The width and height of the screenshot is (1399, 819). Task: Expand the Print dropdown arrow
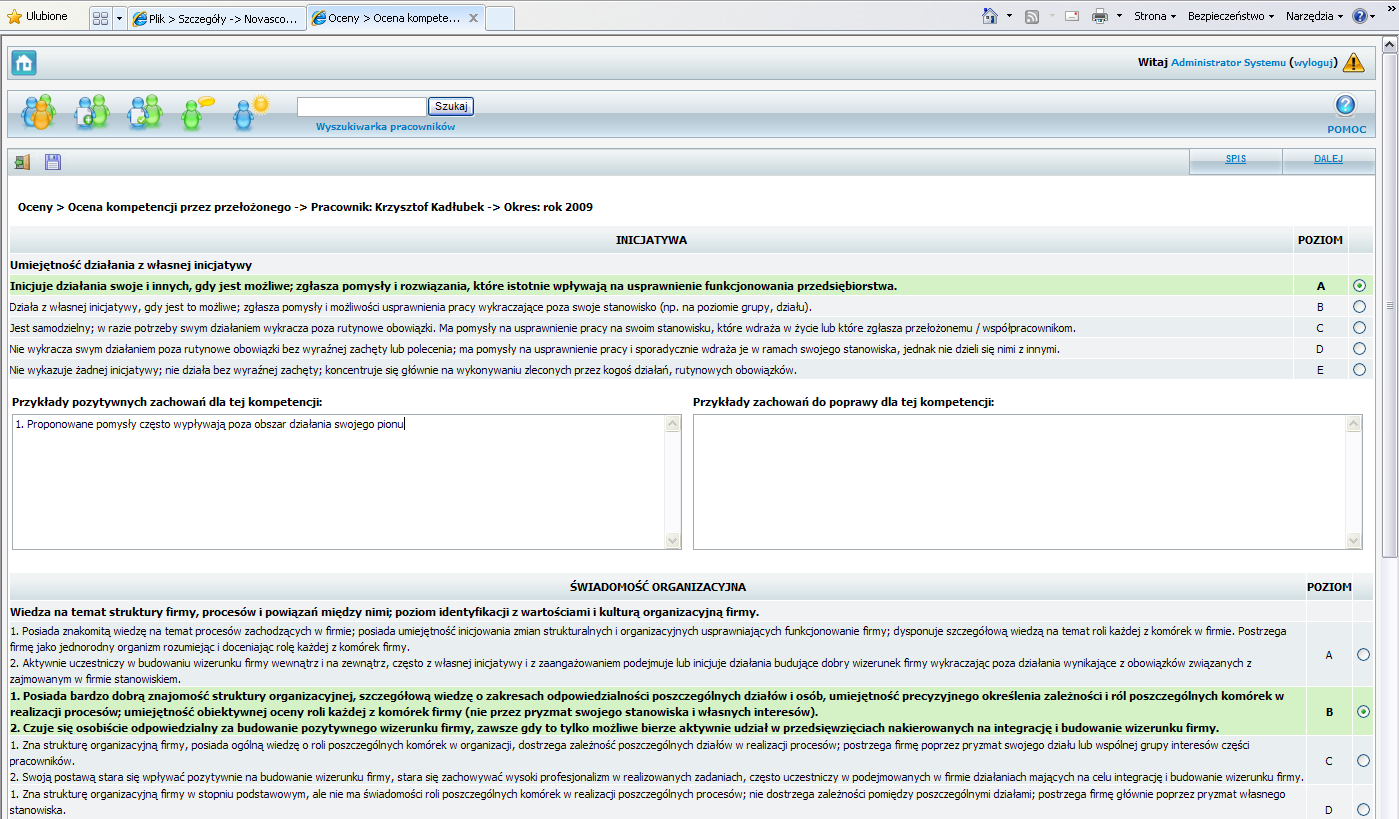tap(1119, 17)
